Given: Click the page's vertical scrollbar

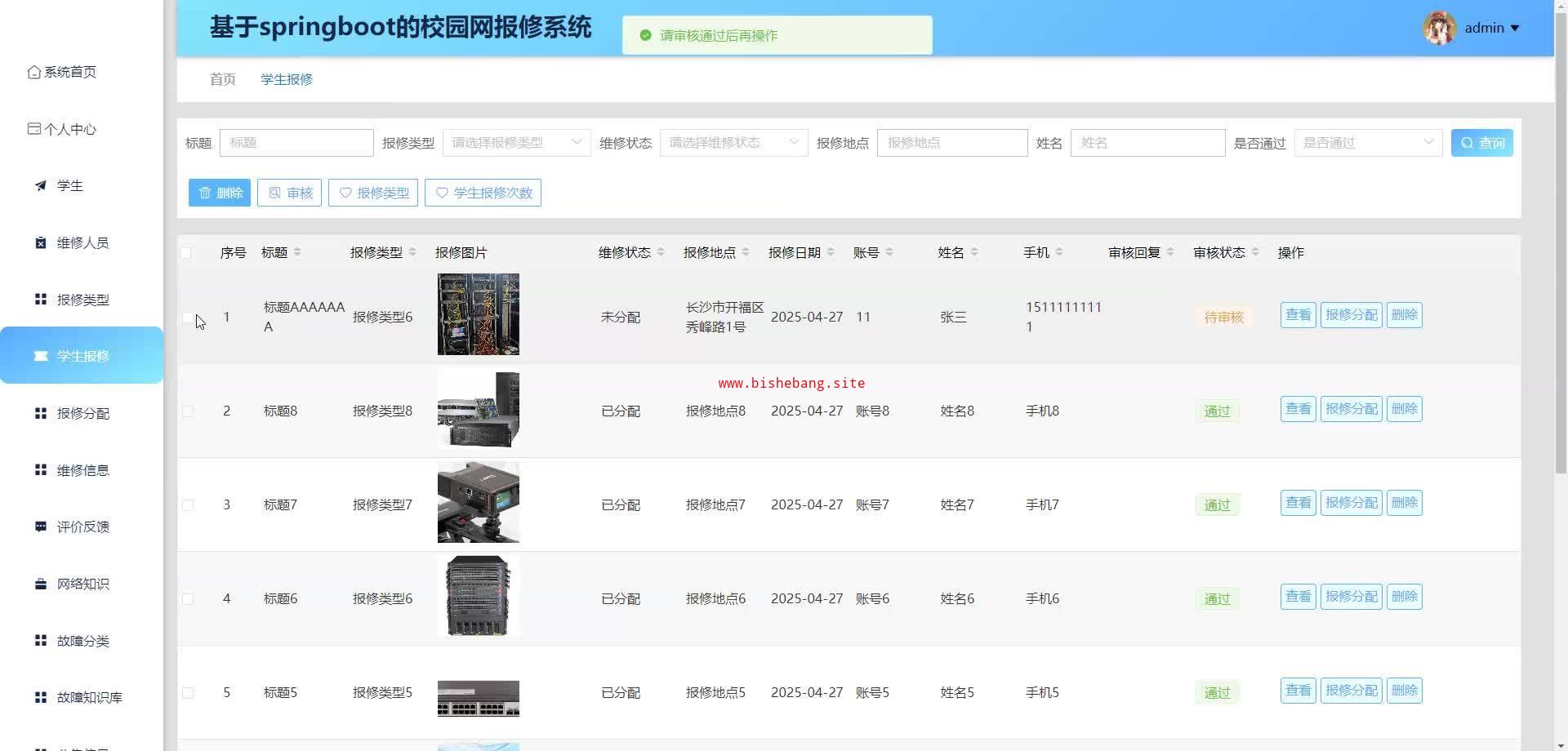Looking at the screenshot, I should pos(1561,245).
